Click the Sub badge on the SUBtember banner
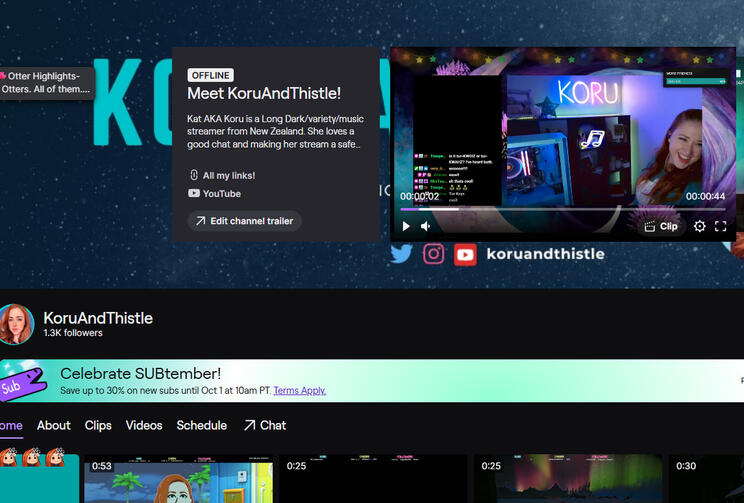Image resolution: width=744 pixels, height=503 pixels. click(21, 383)
